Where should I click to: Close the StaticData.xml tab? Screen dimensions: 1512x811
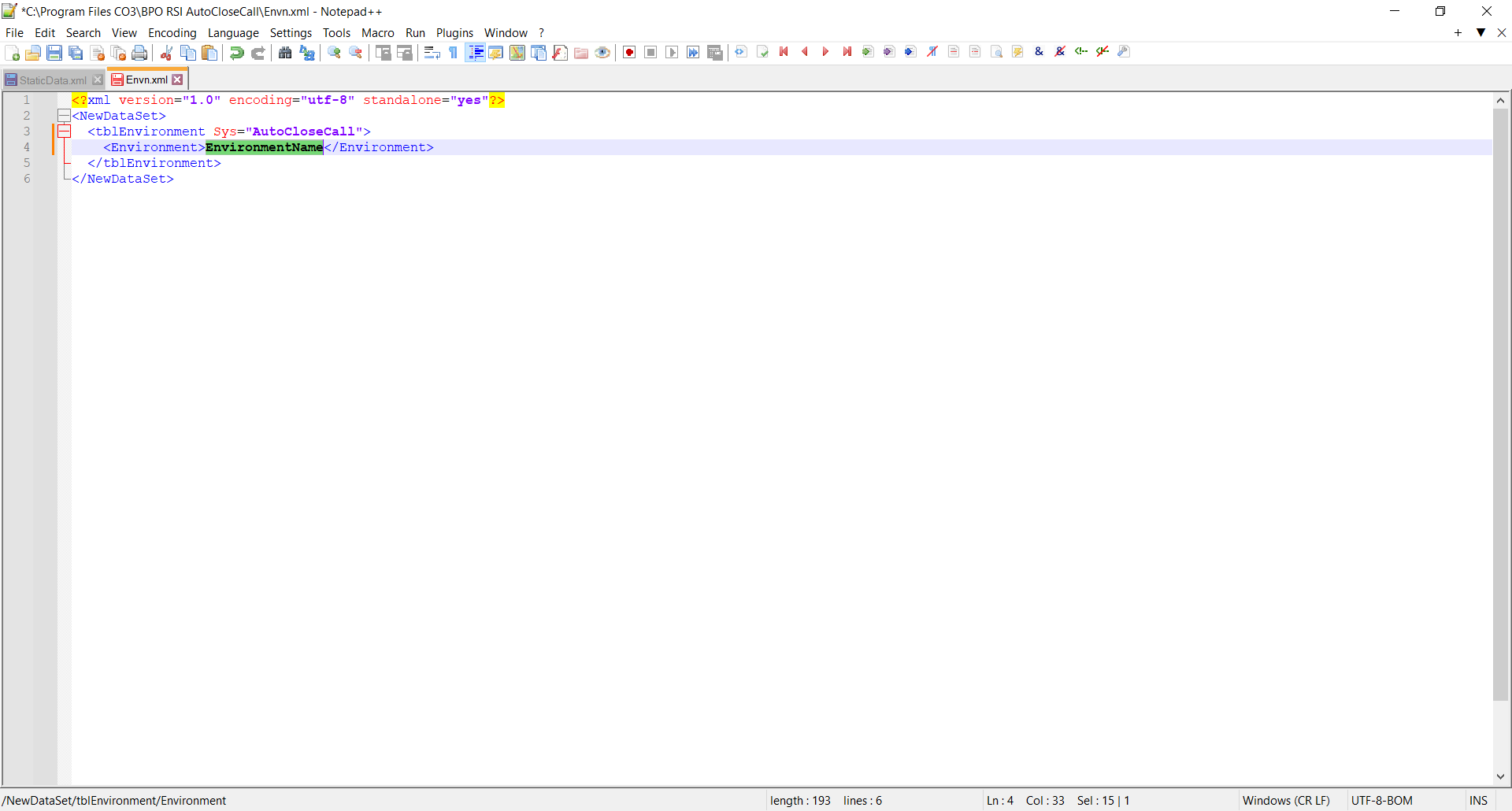click(x=98, y=80)
